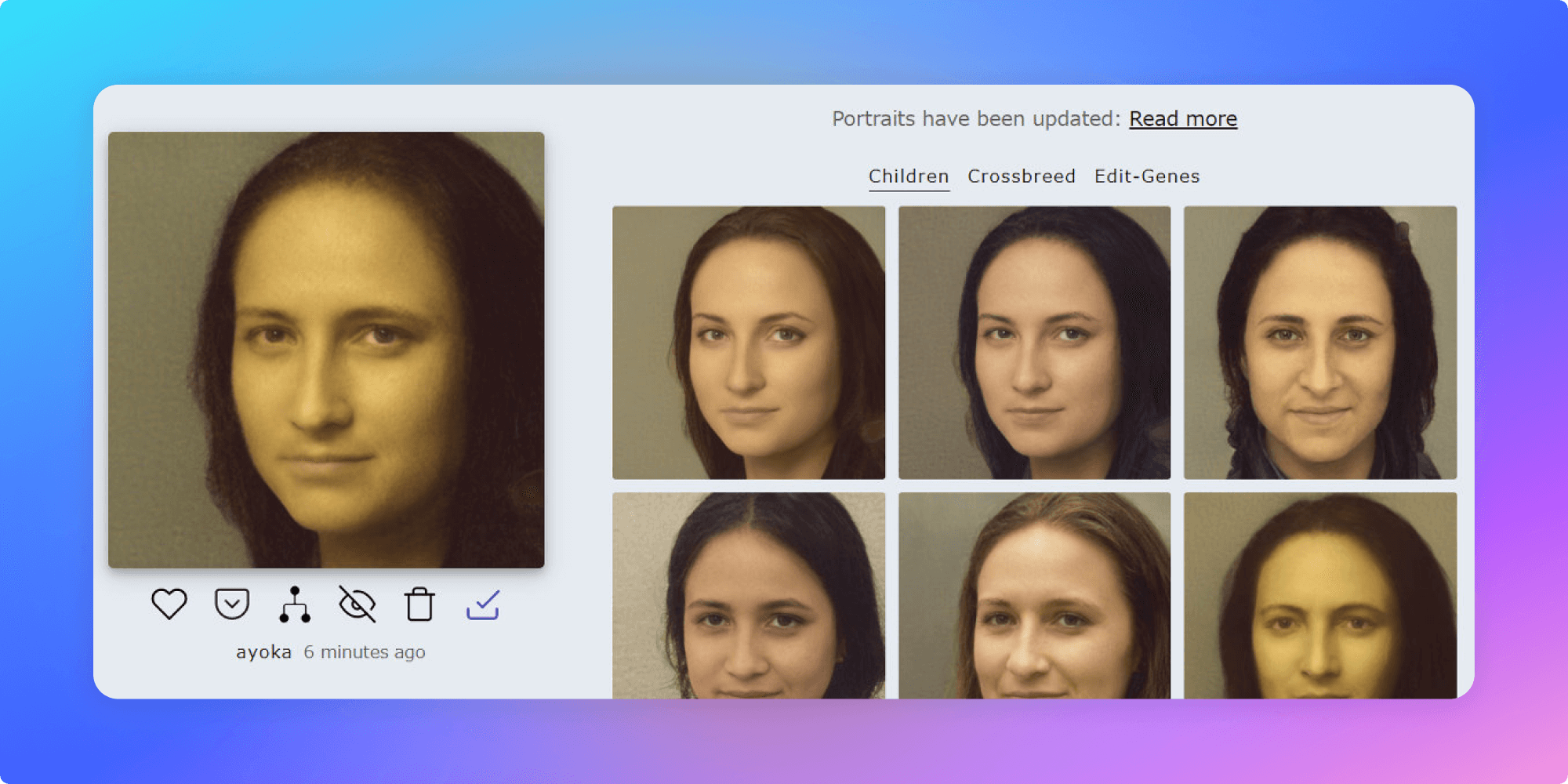The width and height of the screenshot is (1568, 784).
Task: Select the bottom-middle child portrait with light-brown hair
Action: pos(1034,595)
